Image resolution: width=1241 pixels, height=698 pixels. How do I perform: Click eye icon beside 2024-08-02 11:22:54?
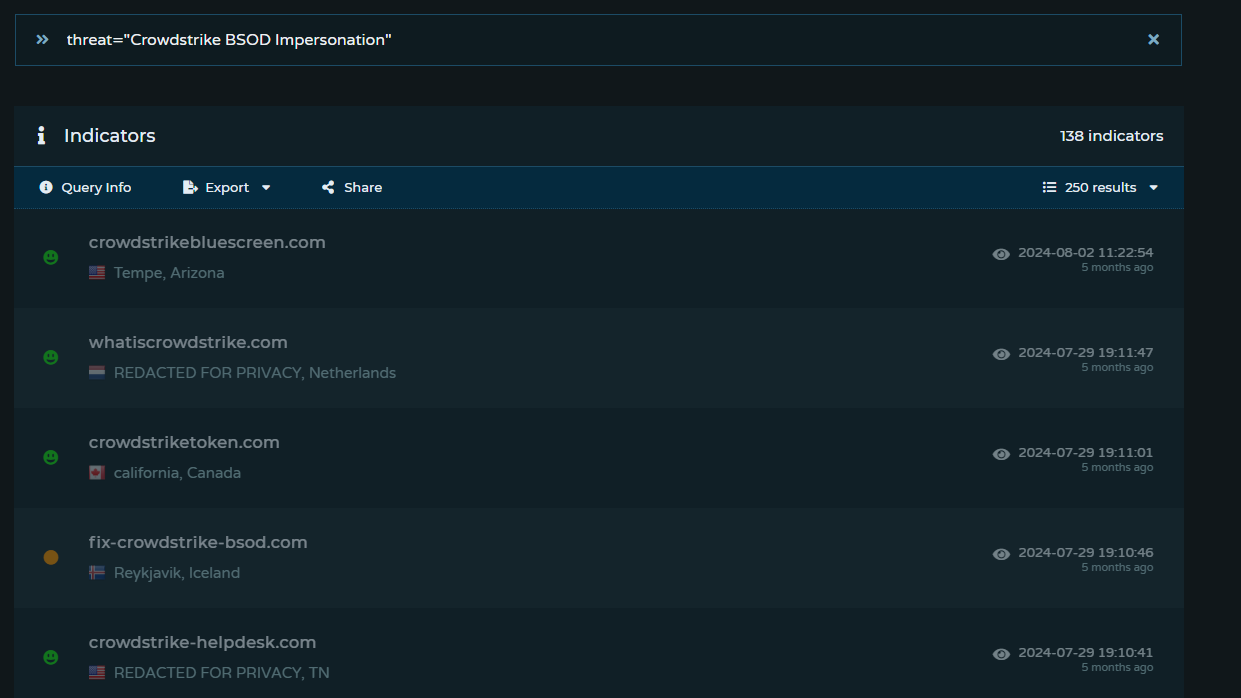click(1001, 254)
